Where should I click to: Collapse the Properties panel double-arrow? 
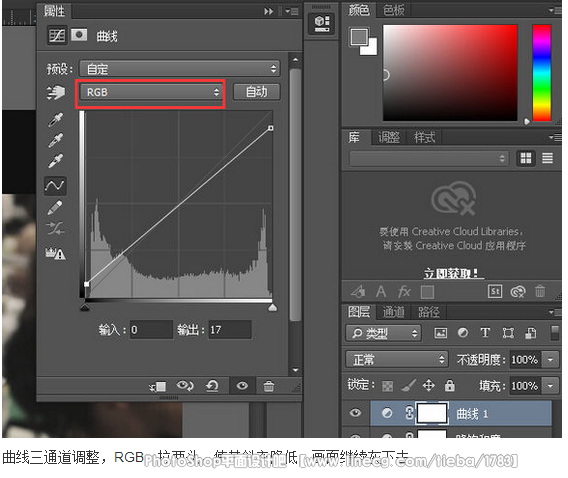point(268,12)
